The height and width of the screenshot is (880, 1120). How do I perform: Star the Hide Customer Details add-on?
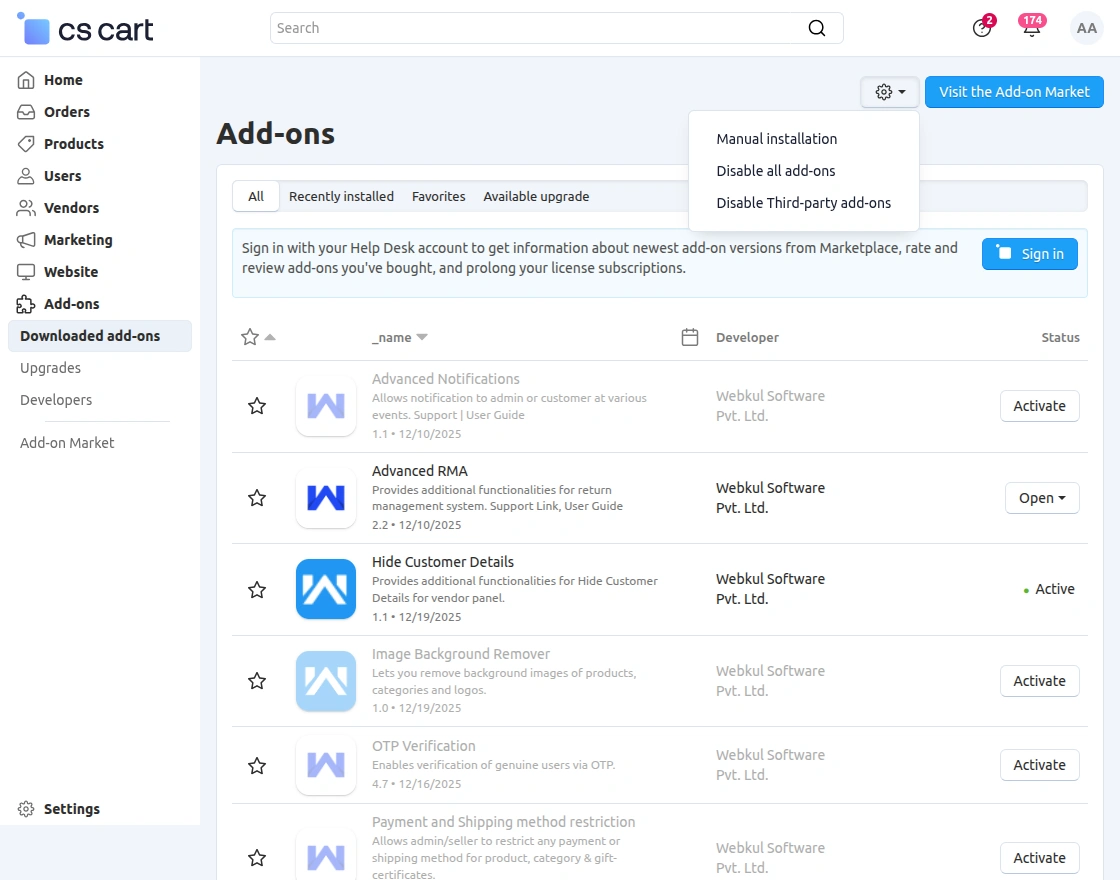click(257, 590)
